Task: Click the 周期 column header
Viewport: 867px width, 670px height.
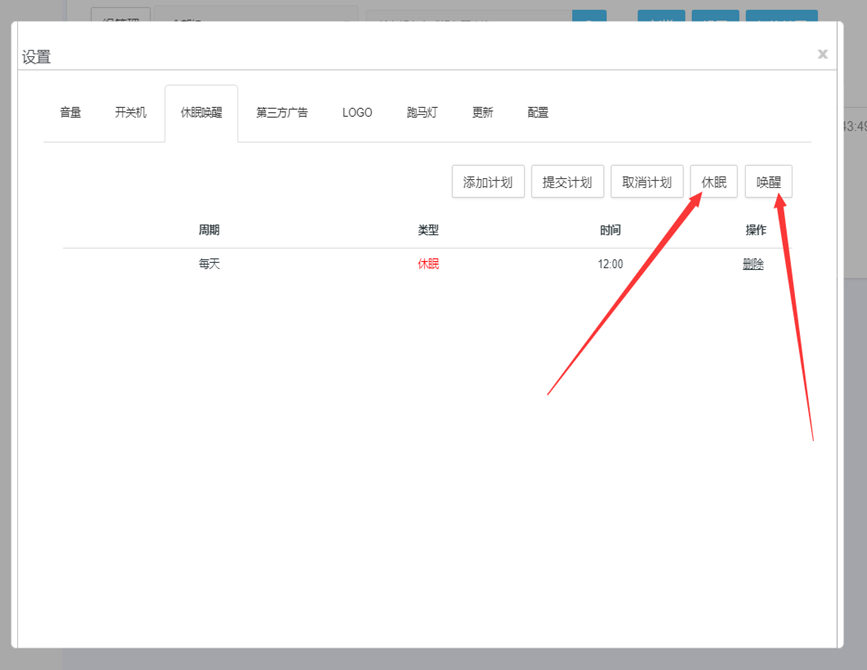Action: 209,230
